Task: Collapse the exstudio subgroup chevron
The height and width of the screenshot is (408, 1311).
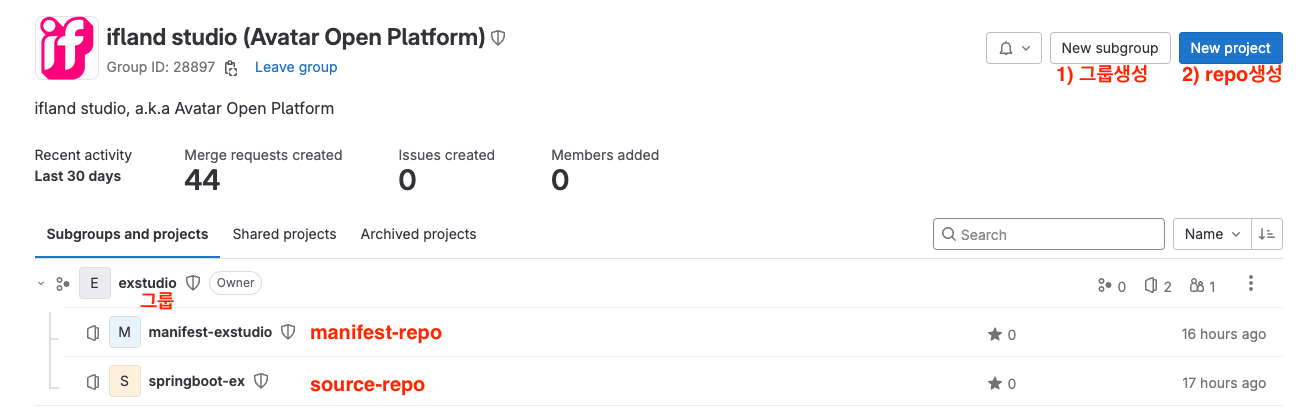Action: pos(41,284)
